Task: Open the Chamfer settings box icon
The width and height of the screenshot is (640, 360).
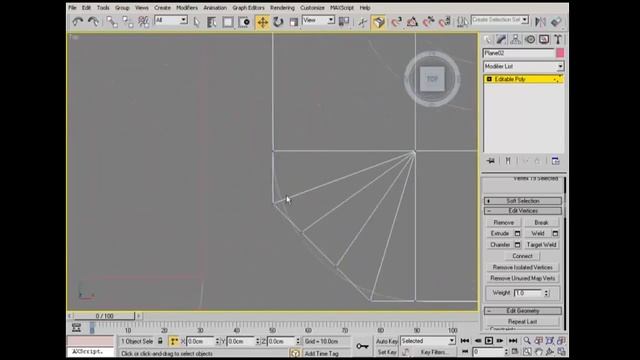Action: click(517, 245)
